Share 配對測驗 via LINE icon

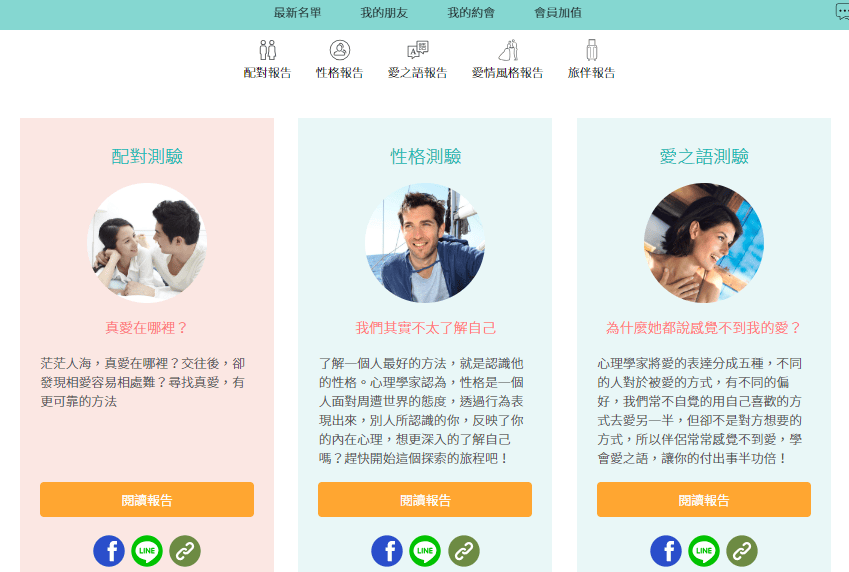click(x=147, y=551)
